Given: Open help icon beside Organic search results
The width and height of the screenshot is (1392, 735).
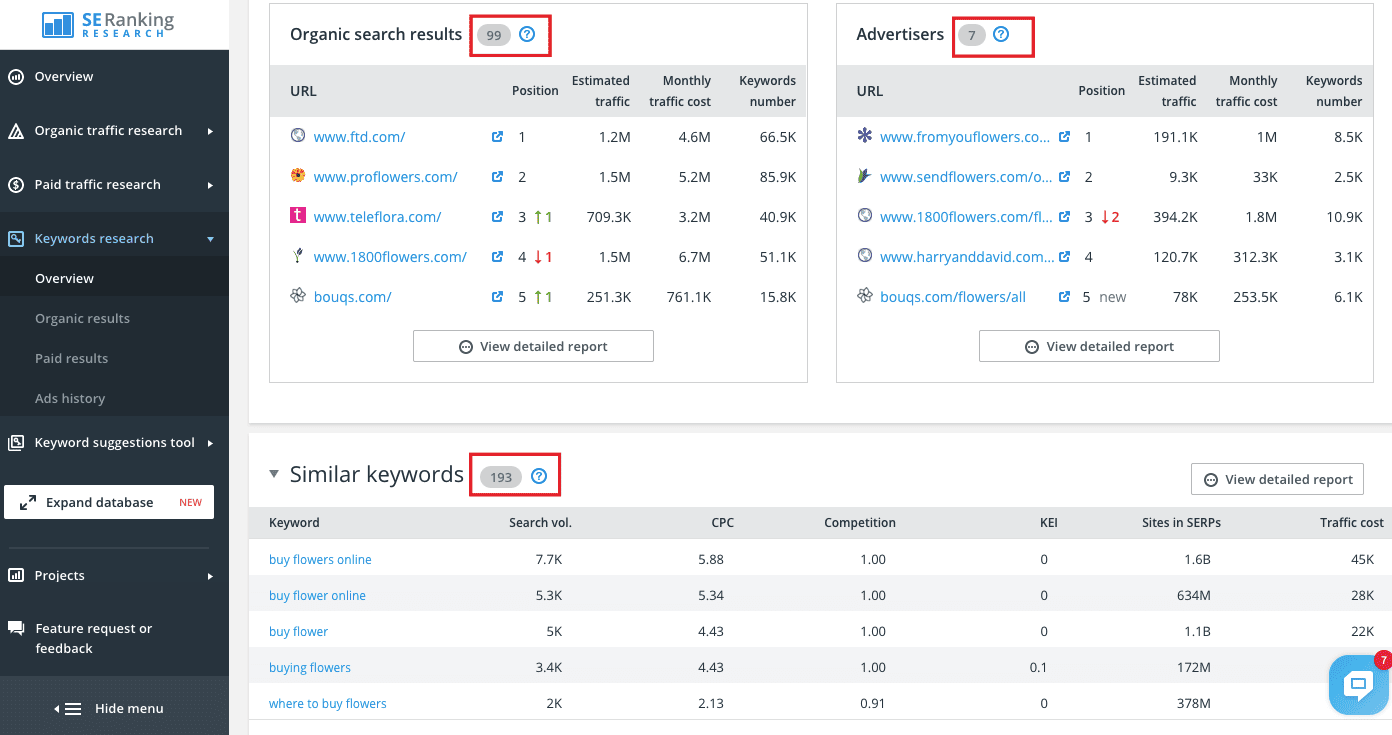Looking at the screenshot, I should [x=528, y=35].
